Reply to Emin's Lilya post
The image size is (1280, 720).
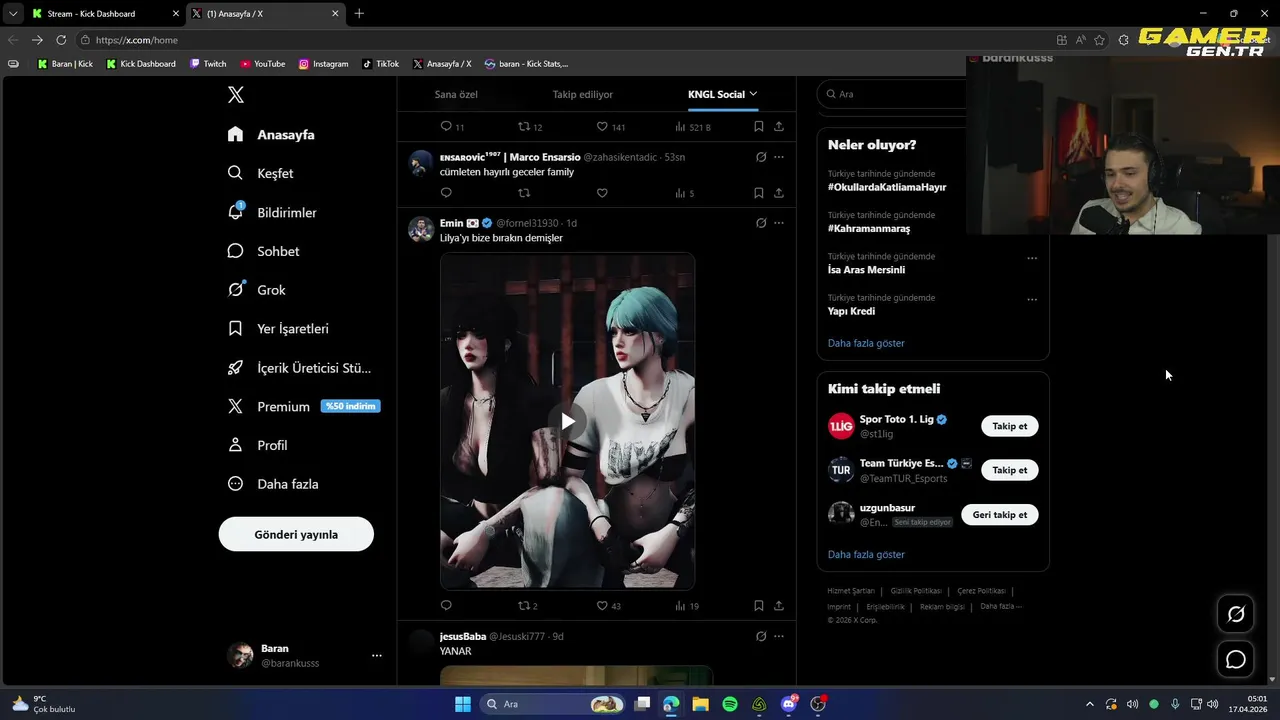446,606
